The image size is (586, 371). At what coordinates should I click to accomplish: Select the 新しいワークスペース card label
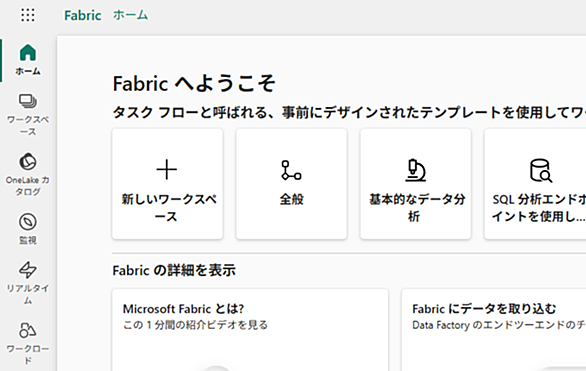tap(169, 208)
